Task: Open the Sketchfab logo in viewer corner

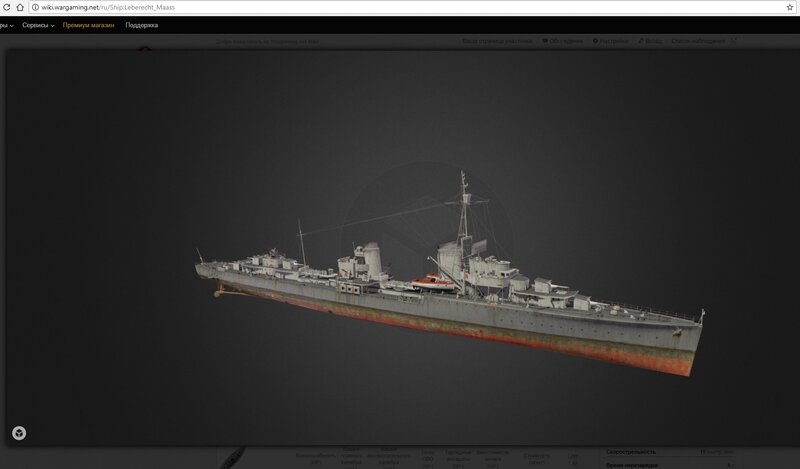Action: pos(19,433)
